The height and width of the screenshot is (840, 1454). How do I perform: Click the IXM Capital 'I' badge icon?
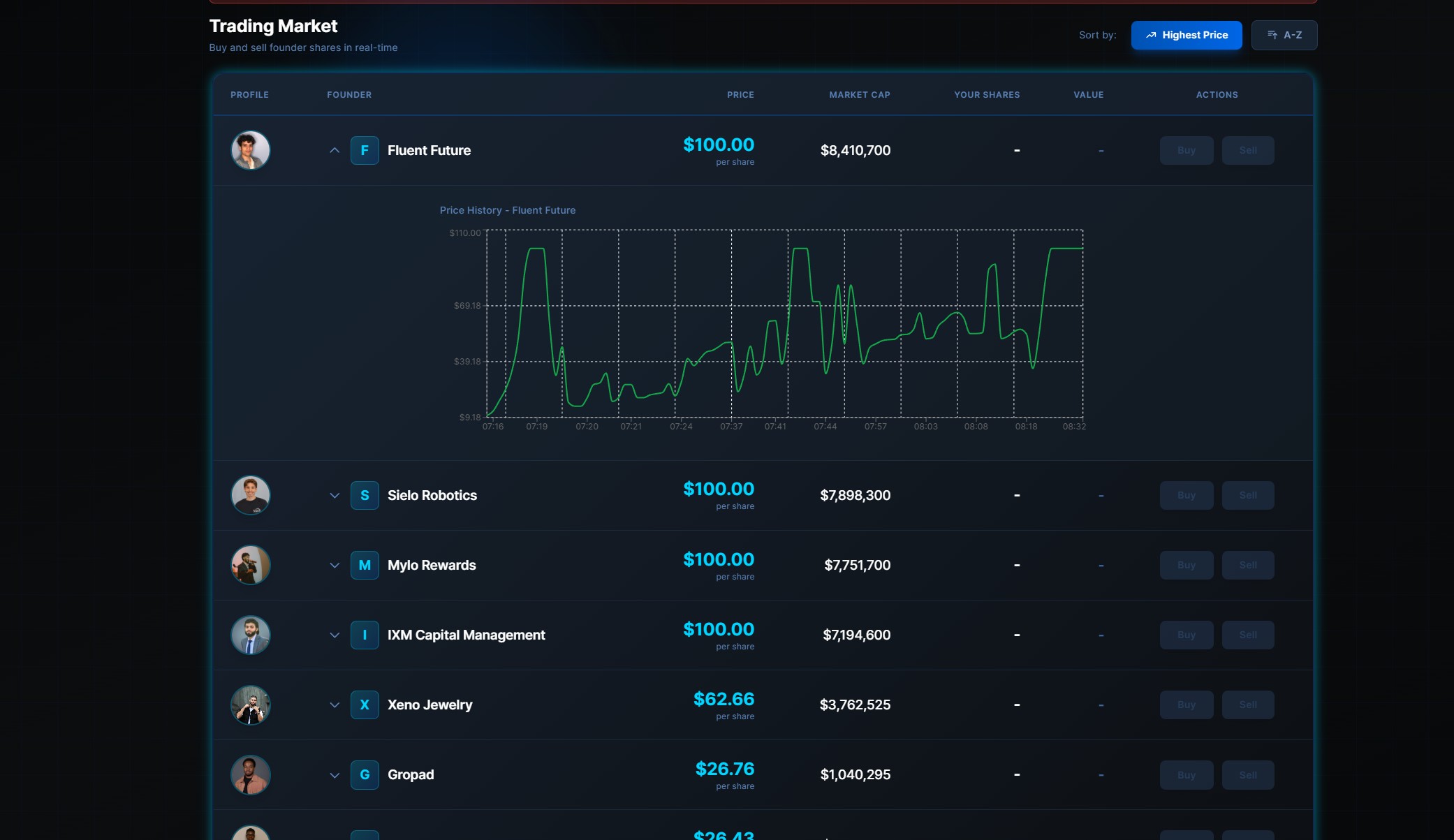pos(365,635)
